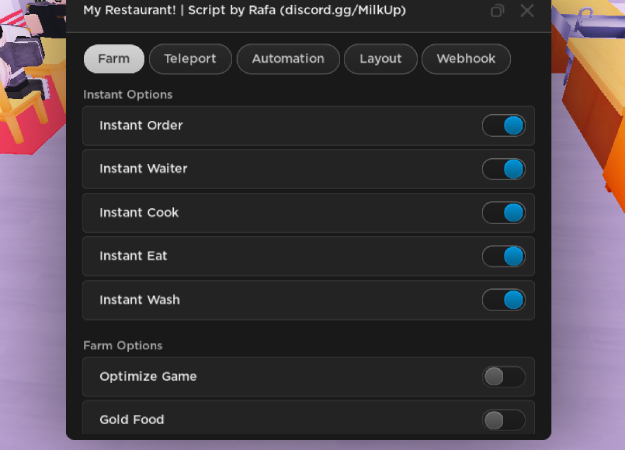Viewport: 625px width, 450px height.
Task: Click the Instant Cook row label
Action: click(139, 212)
